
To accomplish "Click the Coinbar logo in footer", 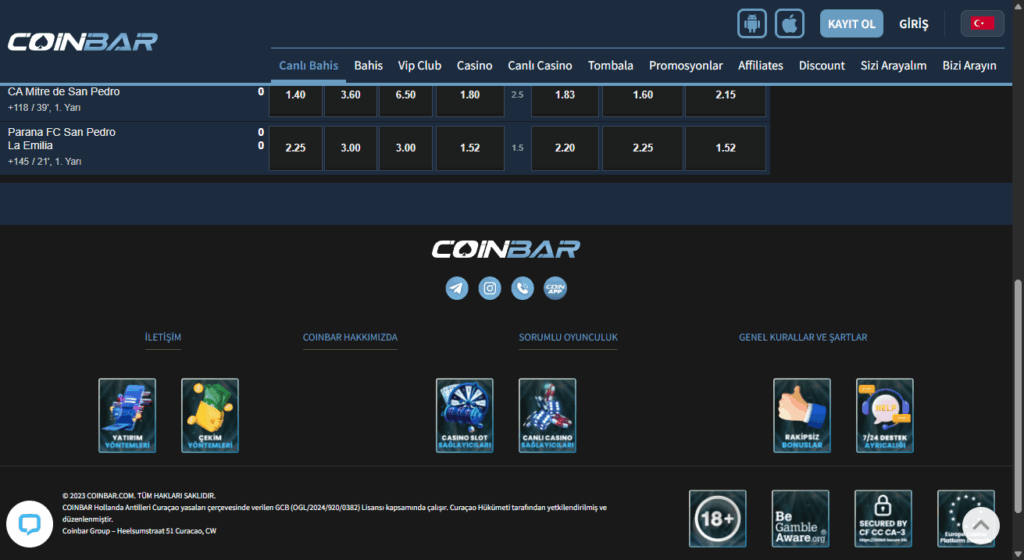I will point(505,249).
